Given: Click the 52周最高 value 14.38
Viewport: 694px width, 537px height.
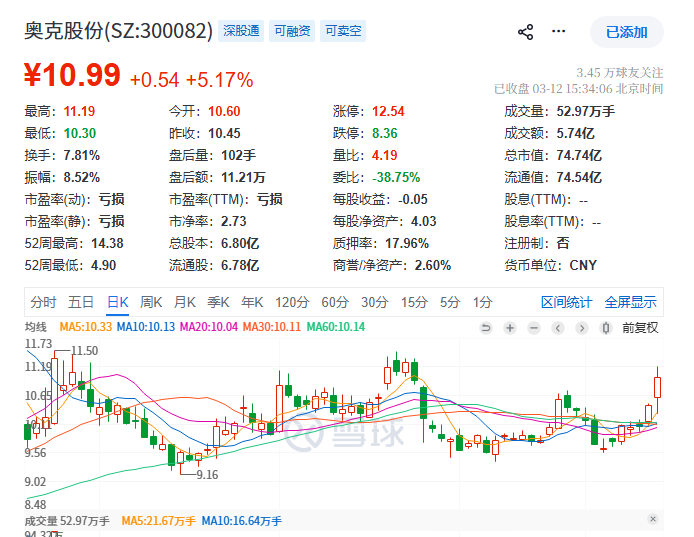Looking at the screenshot, I should (x=107, y=243).
